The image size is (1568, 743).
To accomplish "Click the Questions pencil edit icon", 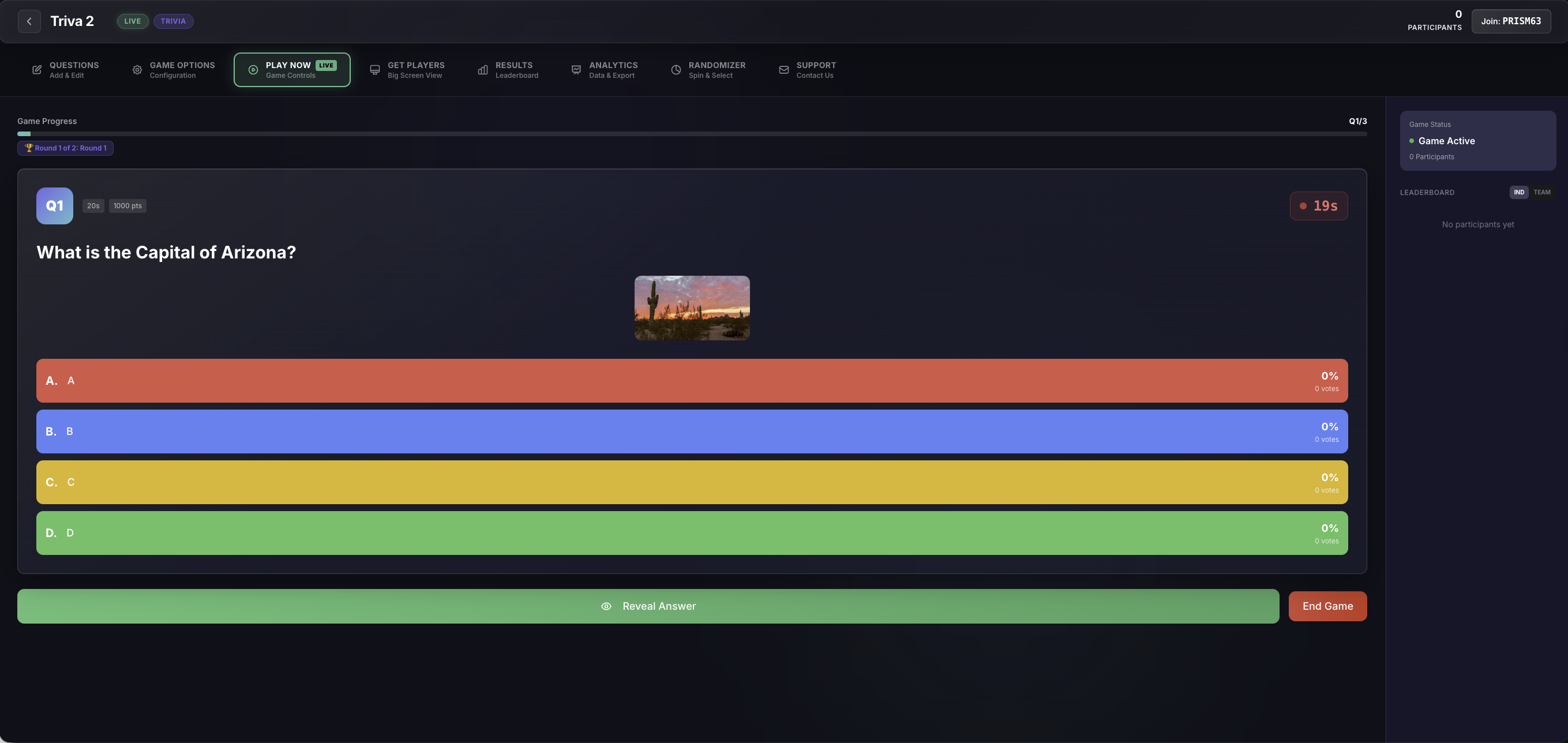I will pos(36,70).
